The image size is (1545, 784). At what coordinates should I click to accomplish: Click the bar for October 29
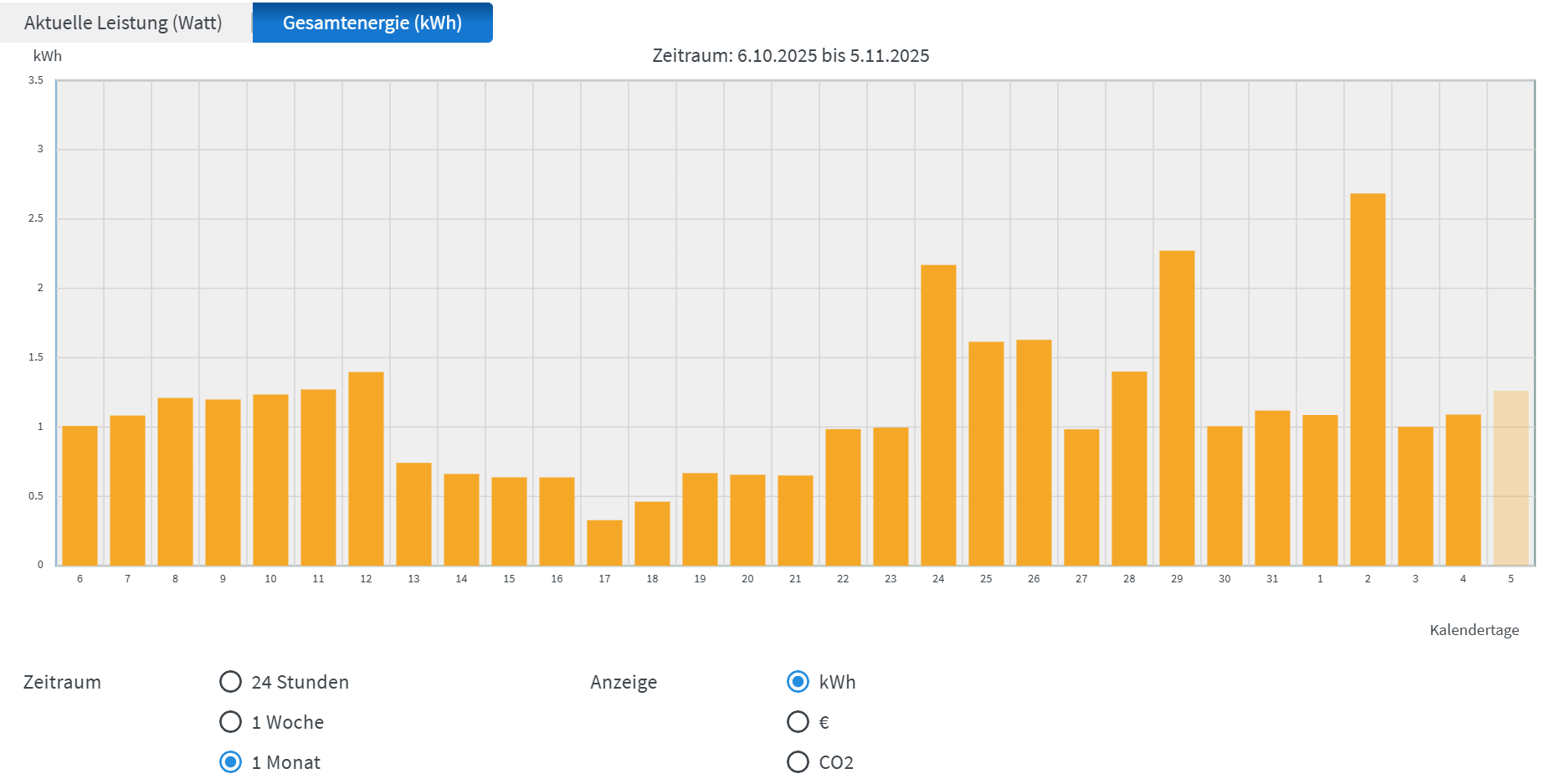[1177, 408]
